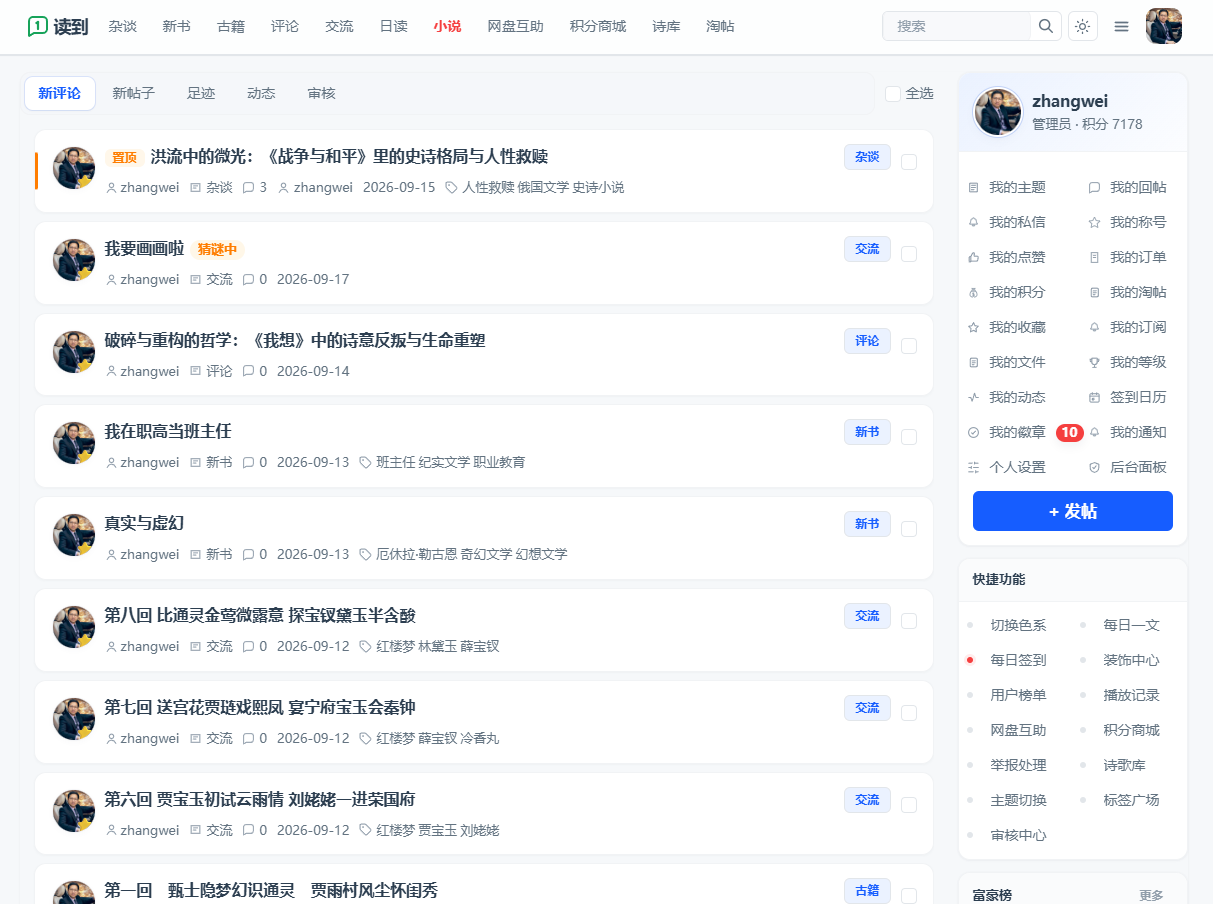1213x904 pixels.
Task: Open the 网盘互助 nav menu item
Action: tap(516, 26)
